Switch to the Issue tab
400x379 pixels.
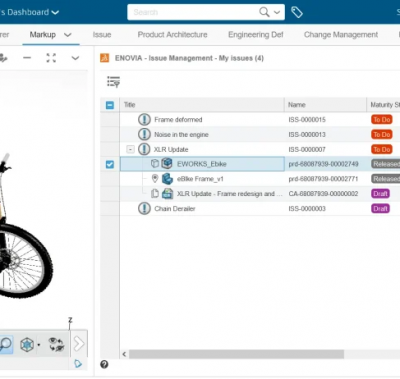click(x=102, y=35)
